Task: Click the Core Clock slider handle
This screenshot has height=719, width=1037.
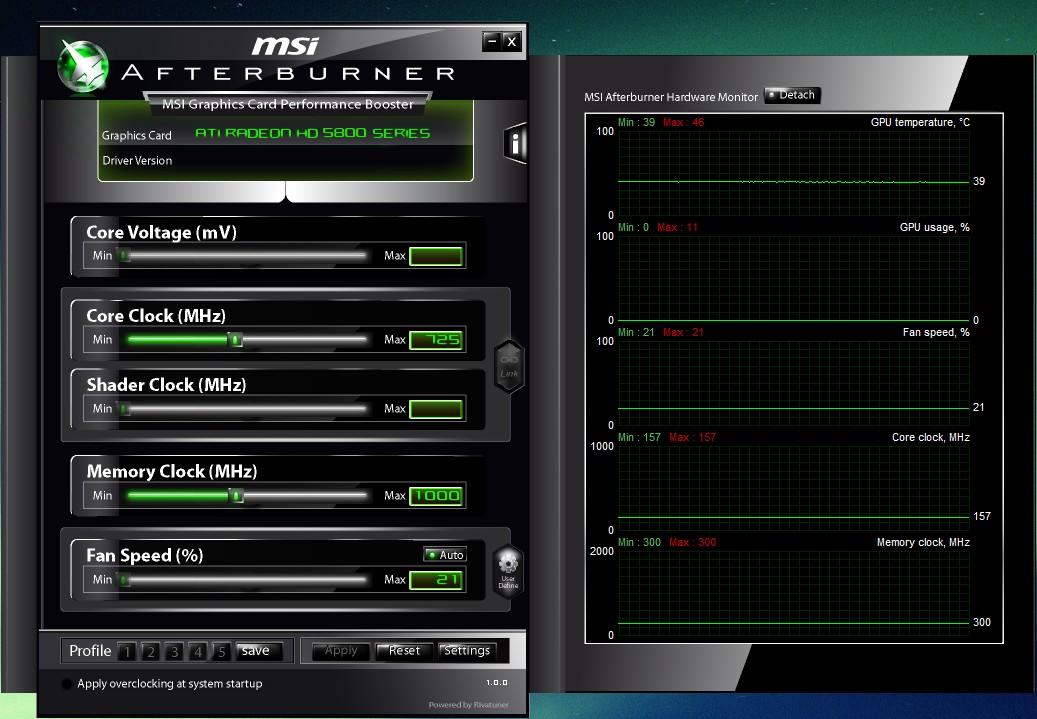Action: (235, 340)
